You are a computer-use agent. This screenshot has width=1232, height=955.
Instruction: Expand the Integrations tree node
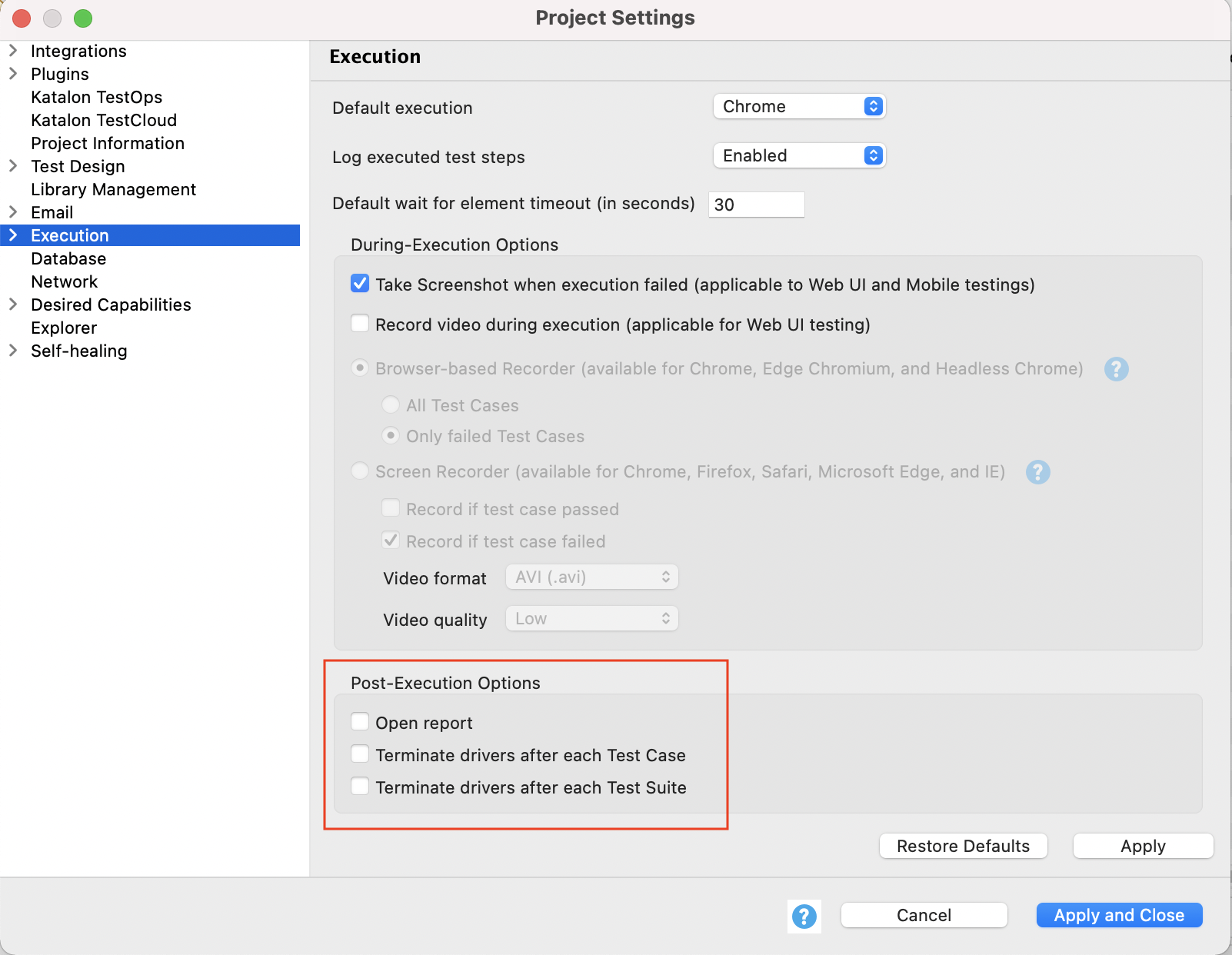(13, 51)
